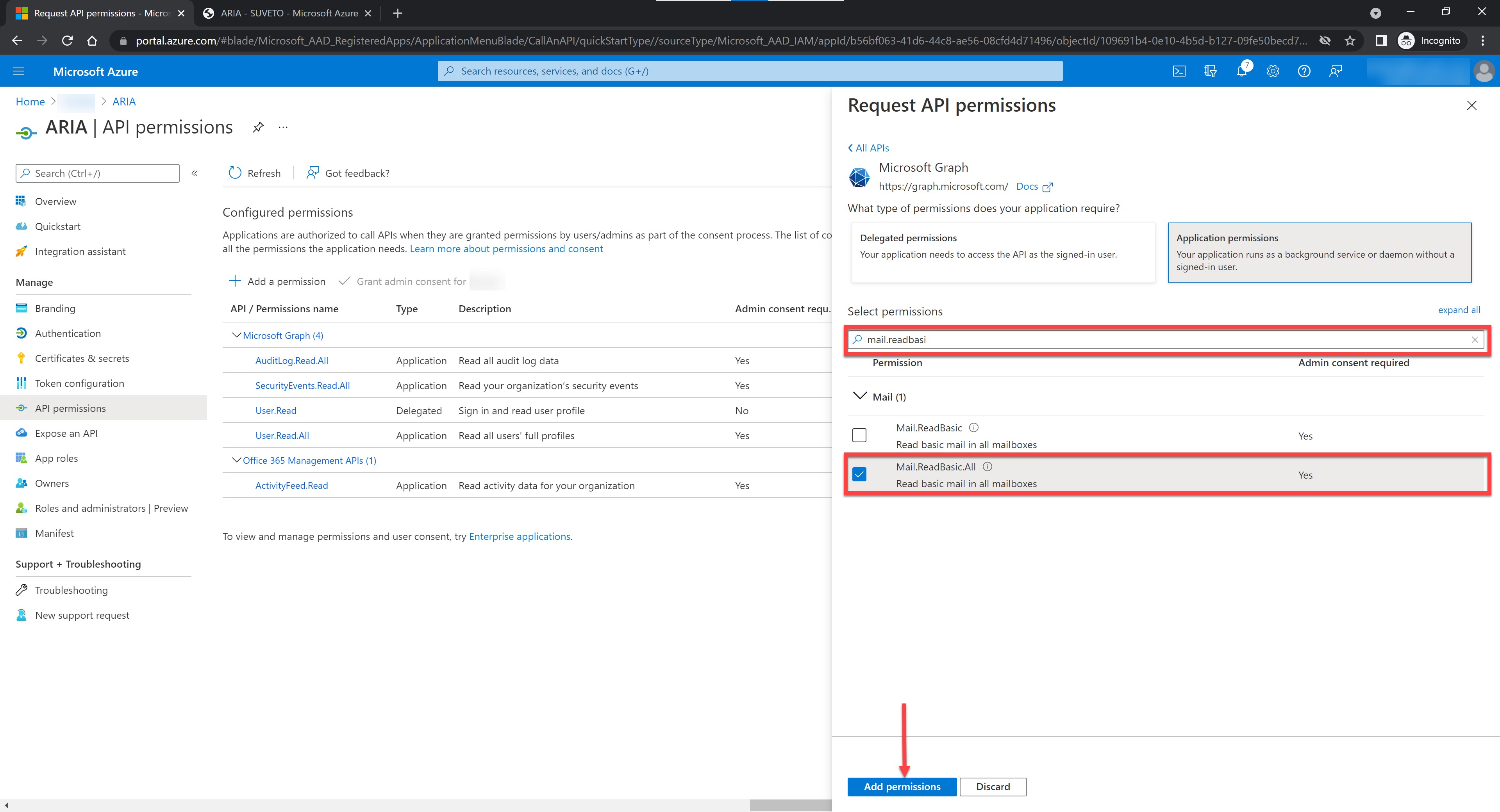Open Azure Cloud Shell icon
Screen dimensions: 1500x812
tap(1179, 71)
